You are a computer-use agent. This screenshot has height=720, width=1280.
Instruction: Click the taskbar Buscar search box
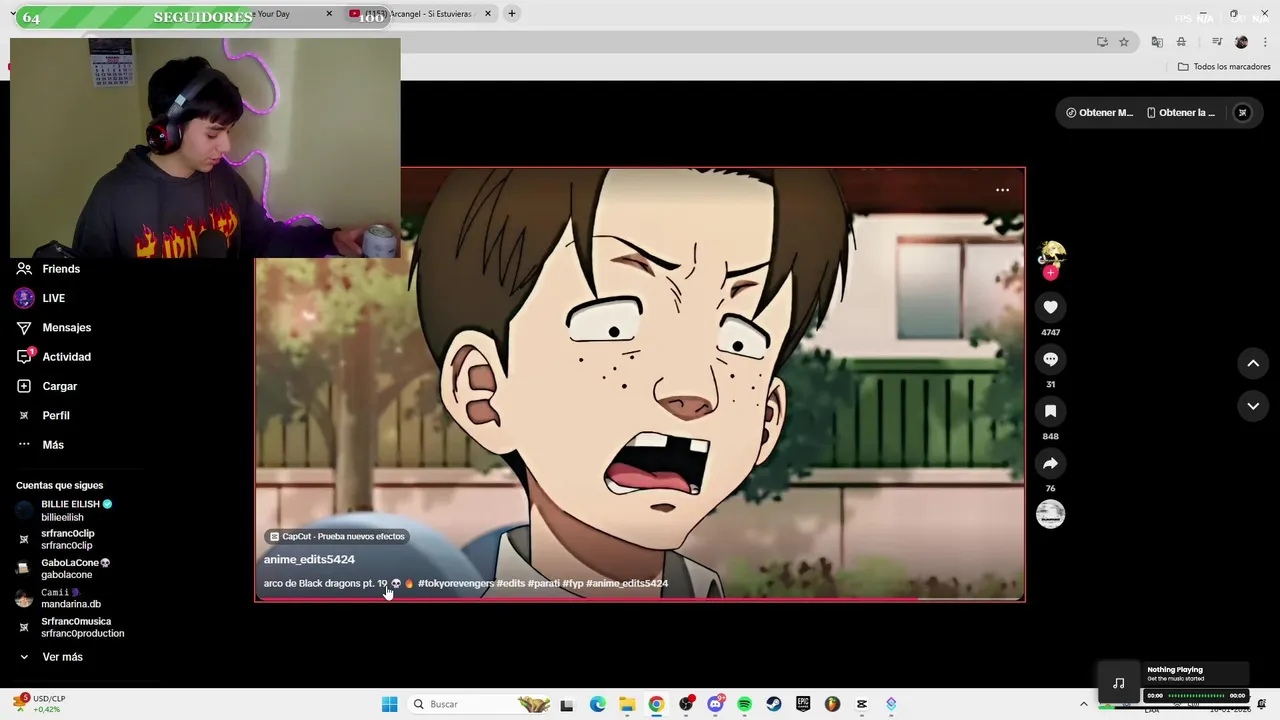tap(480, 704)
